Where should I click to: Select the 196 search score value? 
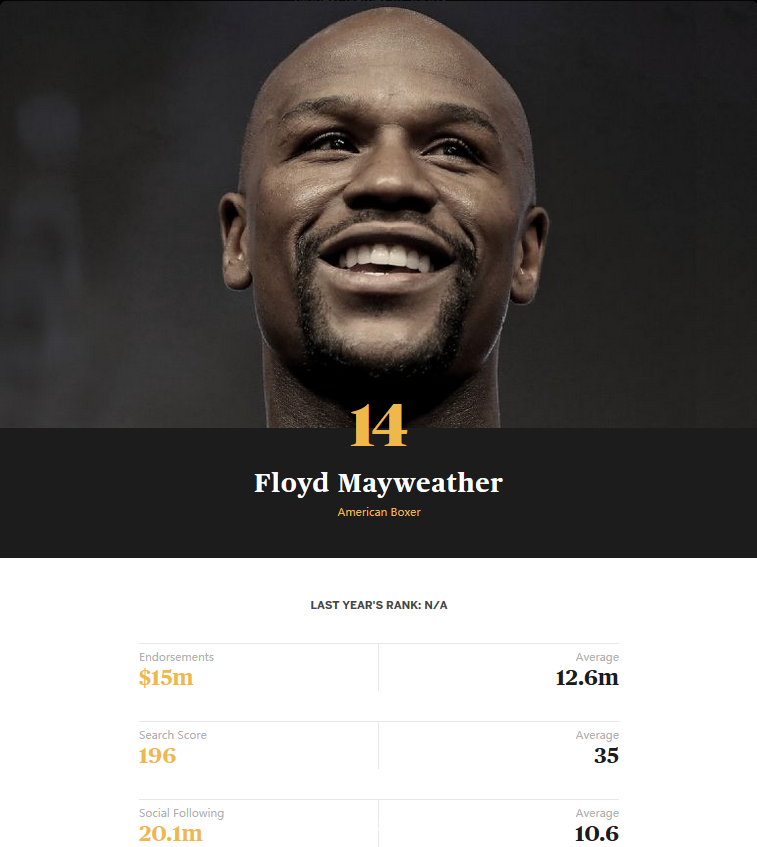point(157,756)
